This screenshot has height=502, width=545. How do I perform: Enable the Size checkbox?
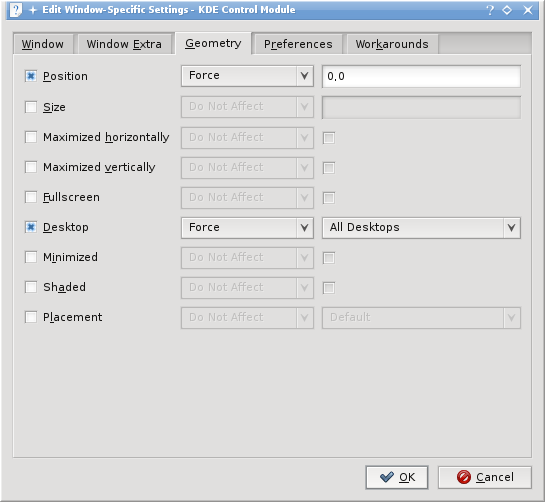point(31,107)
